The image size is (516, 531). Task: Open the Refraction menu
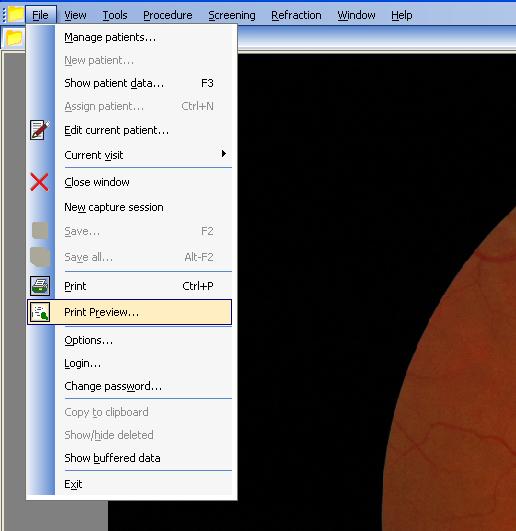[x=296, y=15]
